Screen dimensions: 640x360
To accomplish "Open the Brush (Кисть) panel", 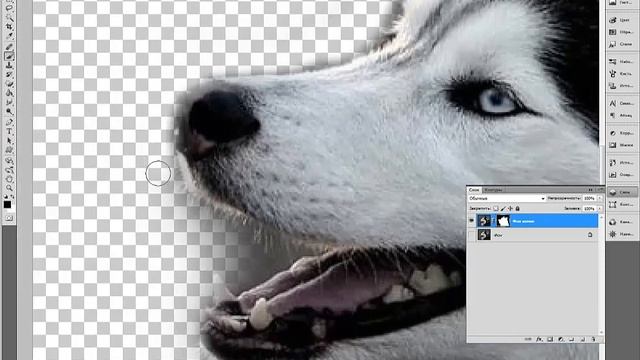I will [622, 73].
